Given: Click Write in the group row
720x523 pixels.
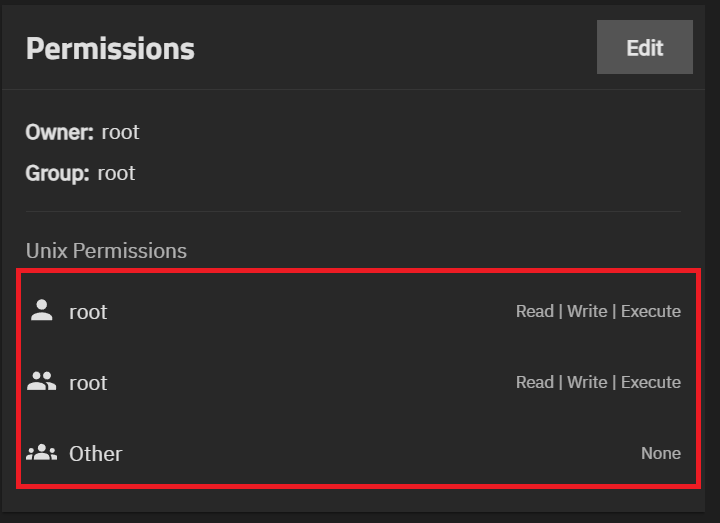Looking at the screenshot, I should tap(587, 382).
